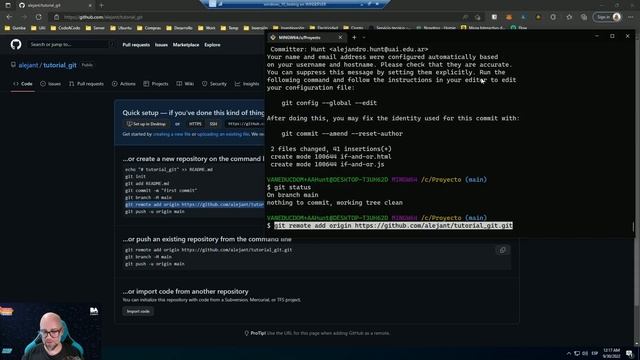This screenshot has height=360, width=640.
Task: Open a new terminal tab with plus
Action: 354,38
